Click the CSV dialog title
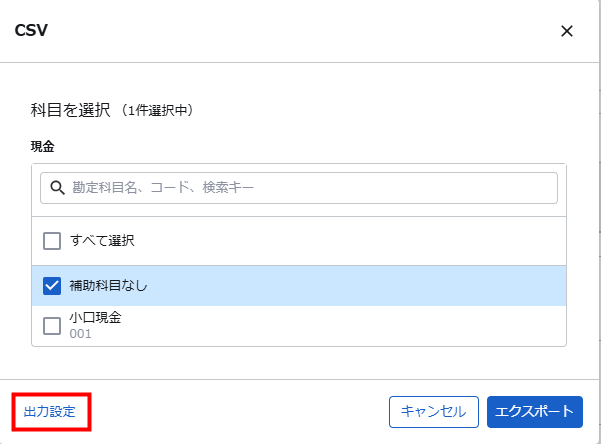This screenshot has height=444, width=601. [x=31, y=30]
